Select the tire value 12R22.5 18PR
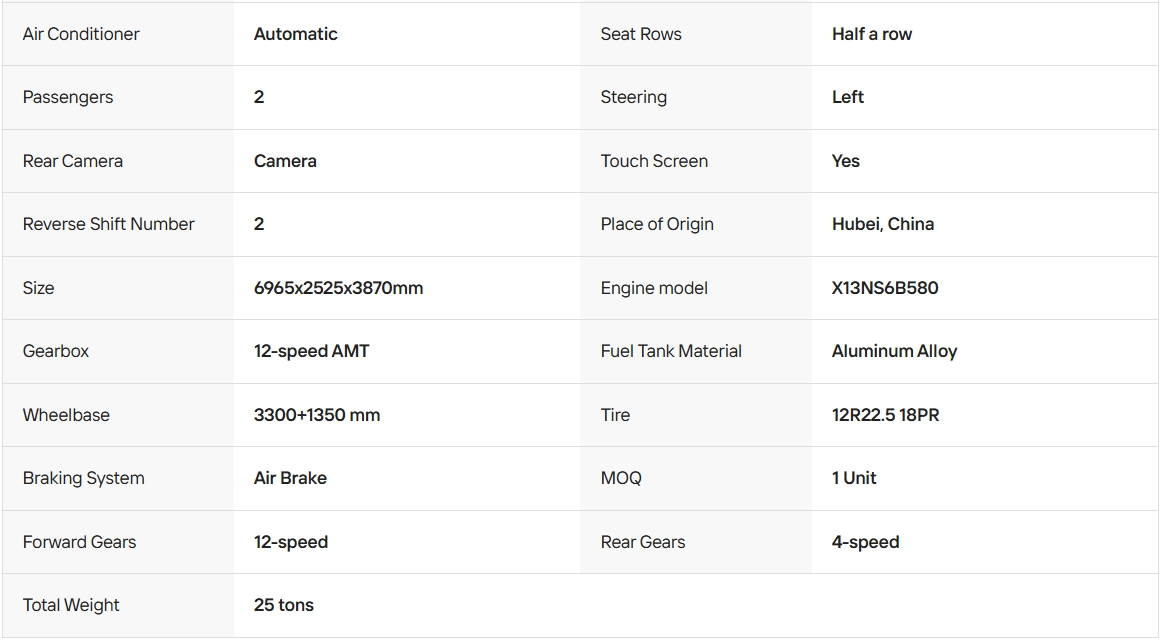This screenshot has height=642, width=1161. pyautogui.click(x=886, y=415)
